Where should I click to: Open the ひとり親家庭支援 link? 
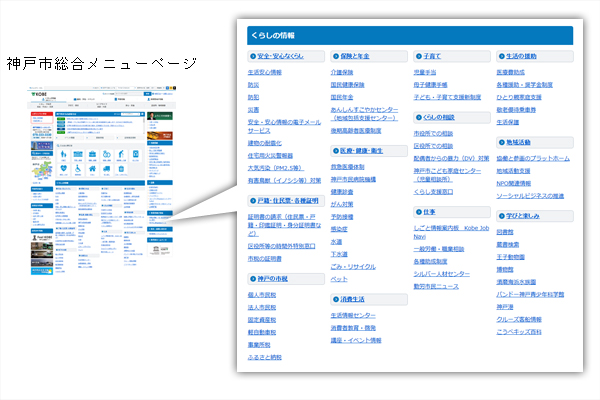519,97
